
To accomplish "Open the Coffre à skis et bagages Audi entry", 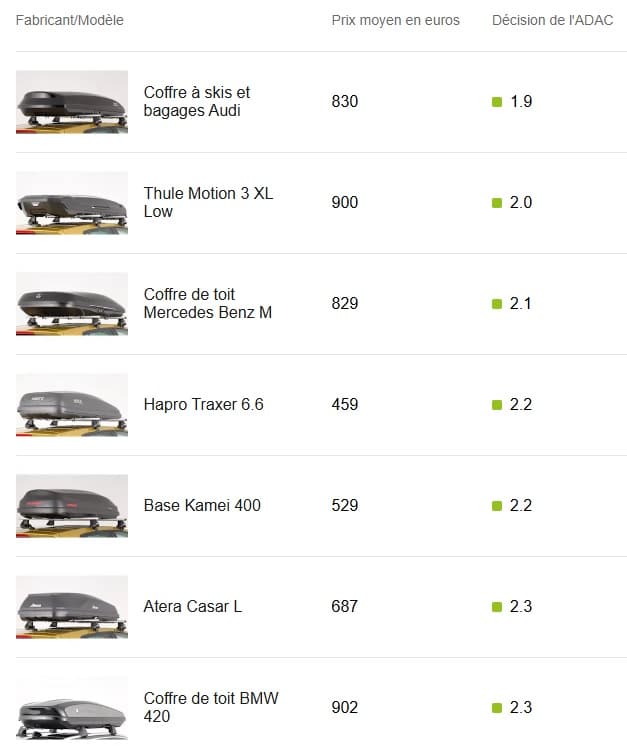I will [x=197, y=101].
